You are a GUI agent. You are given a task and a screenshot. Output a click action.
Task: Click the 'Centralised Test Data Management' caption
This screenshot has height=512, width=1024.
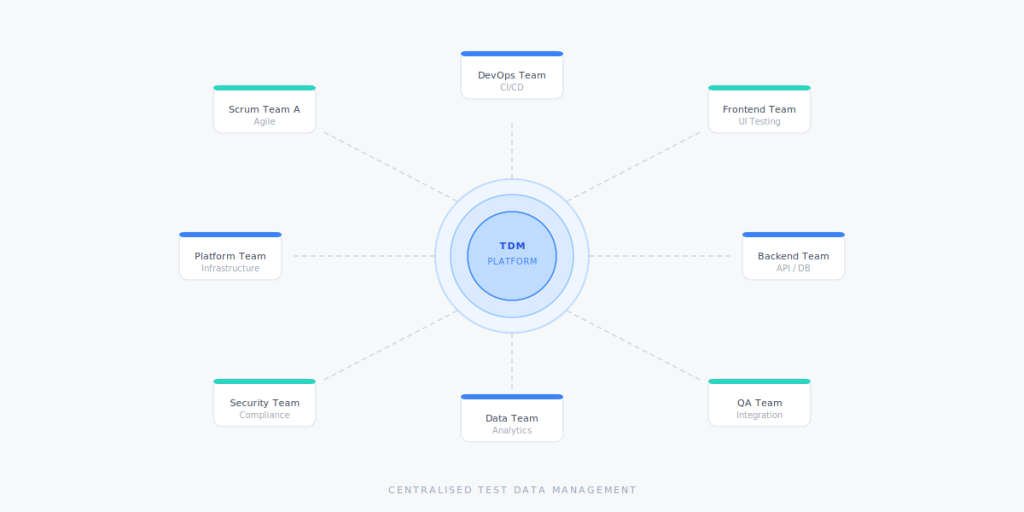point(512,490)
